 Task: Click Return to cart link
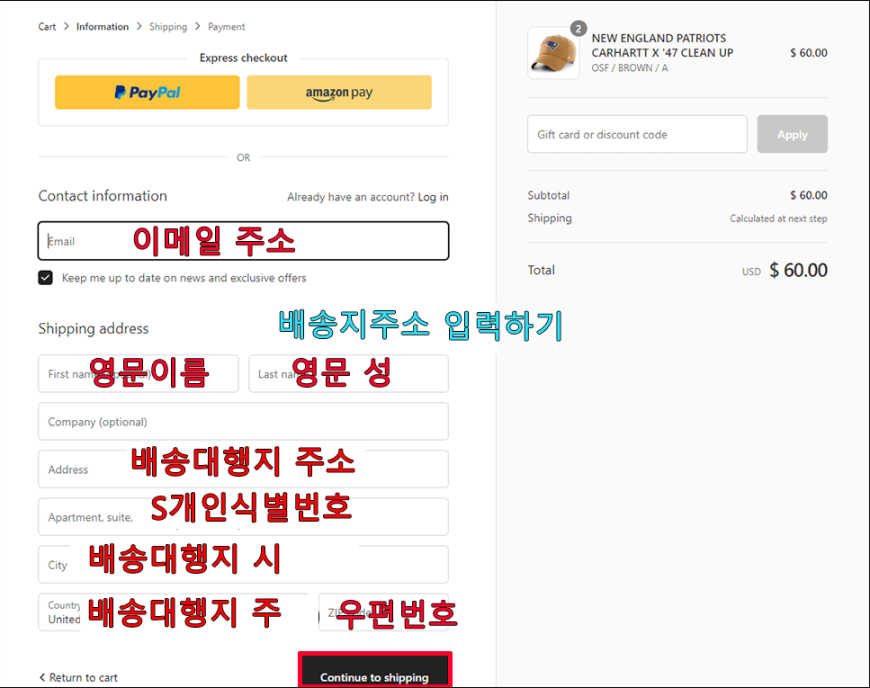(83, 677)
